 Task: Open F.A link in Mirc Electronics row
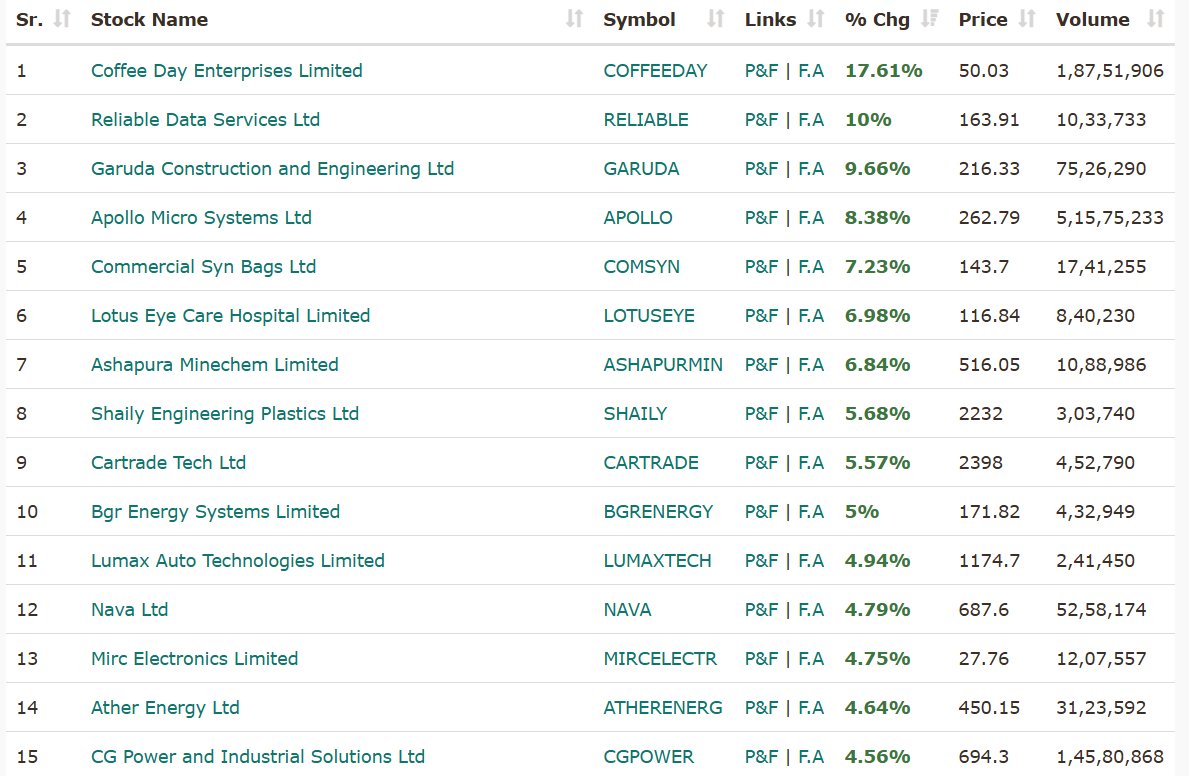811,658
